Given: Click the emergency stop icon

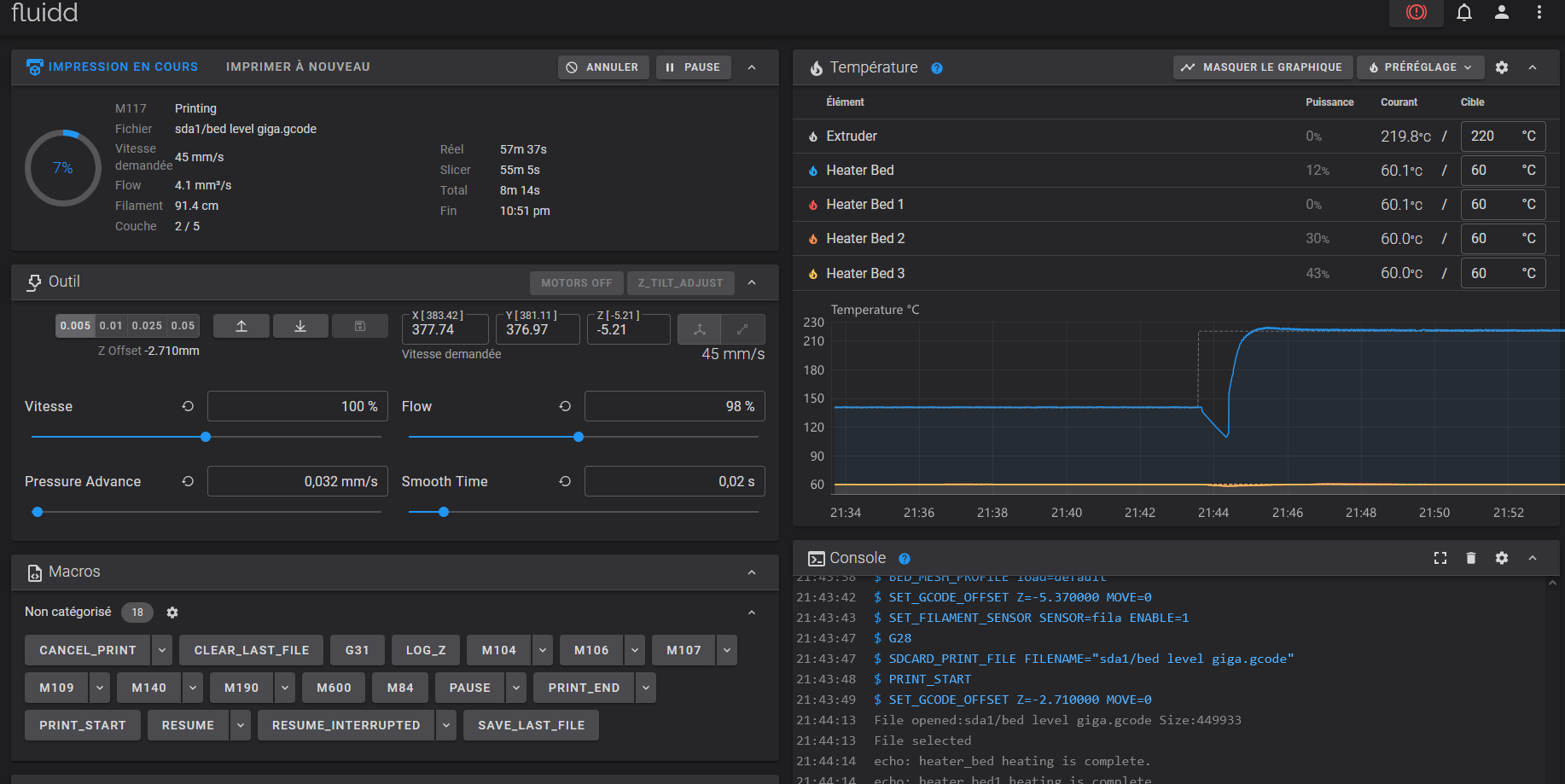Looking at the screenshot, I should point(1416,12).
